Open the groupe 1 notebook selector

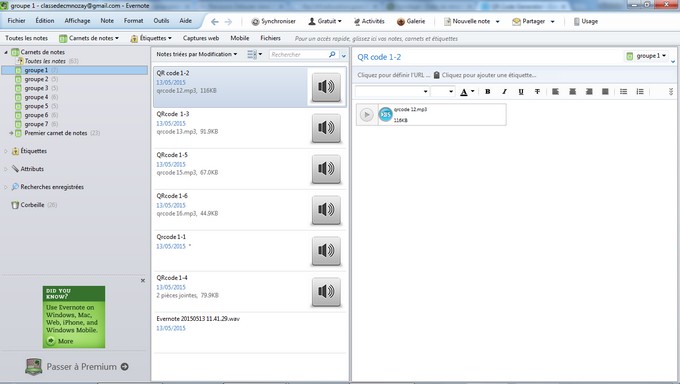(x=646, y=56)
